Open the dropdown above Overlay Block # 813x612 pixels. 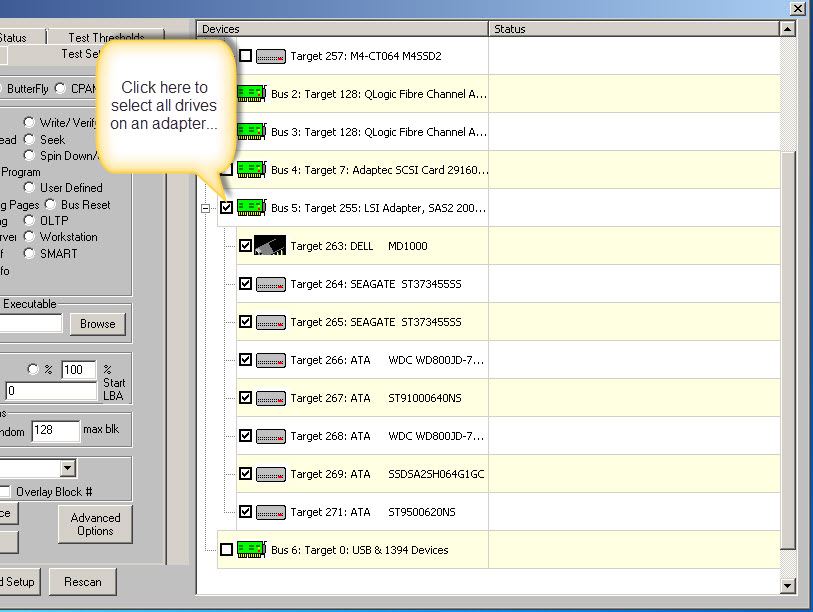tap(68, 468)
